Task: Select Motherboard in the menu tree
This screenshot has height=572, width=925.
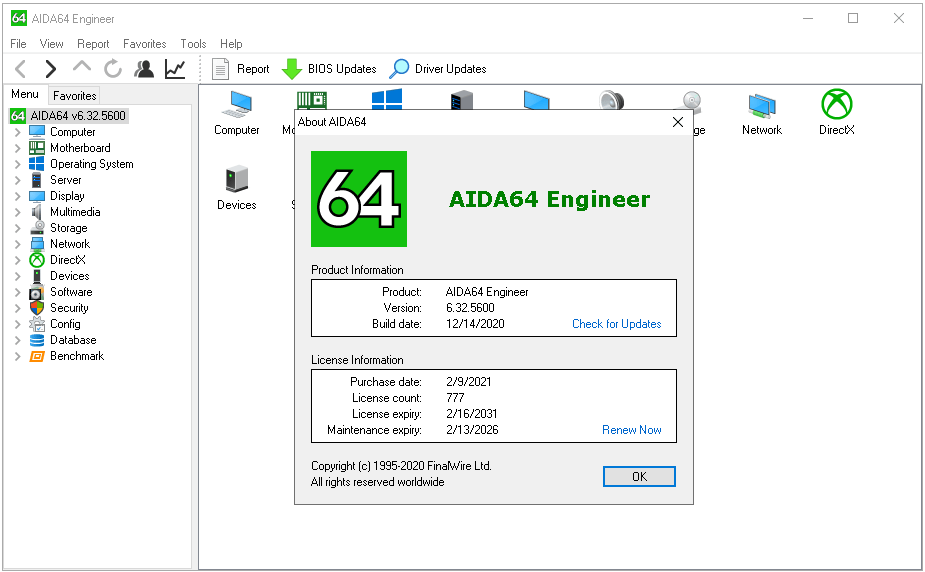Action: 80,148
